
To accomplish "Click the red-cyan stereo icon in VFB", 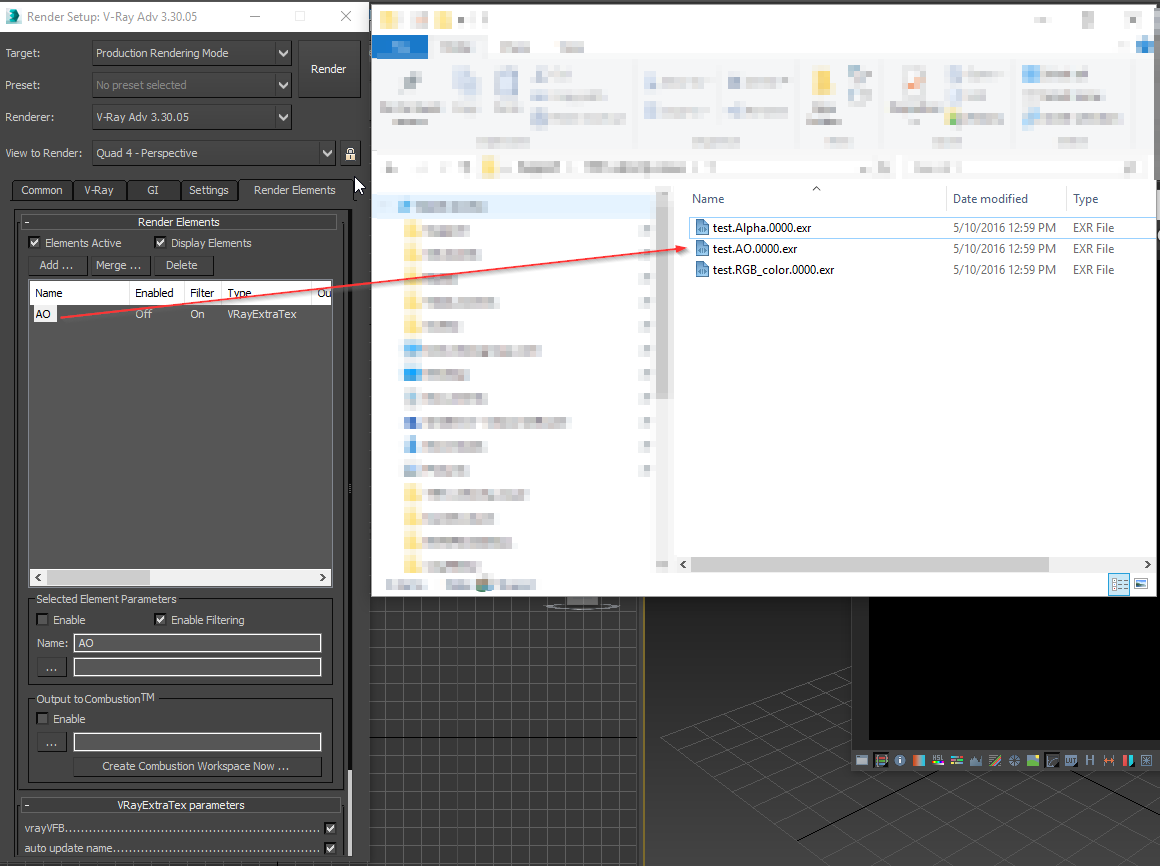I will pos(1128,760).
